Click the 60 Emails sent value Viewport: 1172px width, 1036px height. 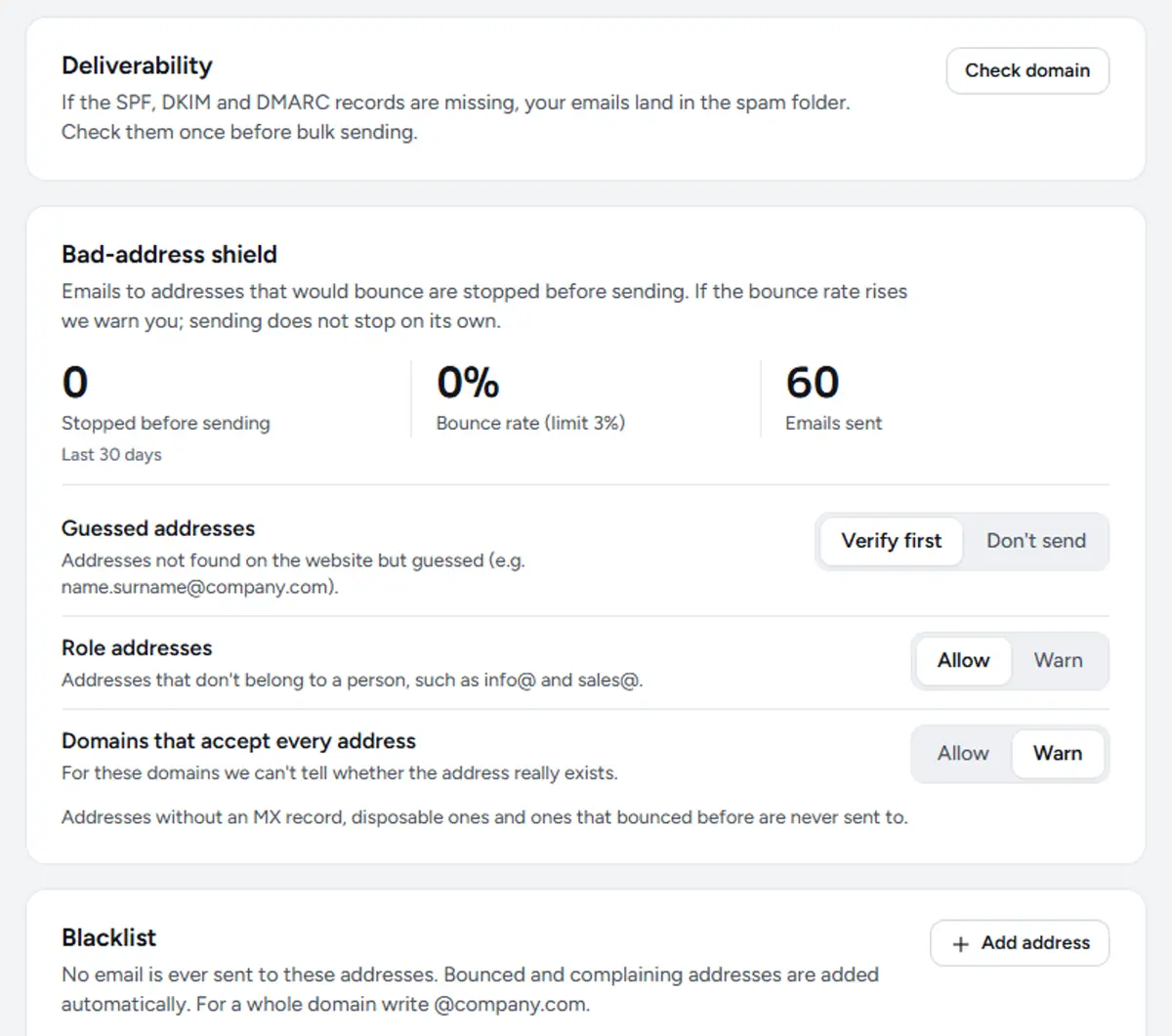click(x=813, y=382)
